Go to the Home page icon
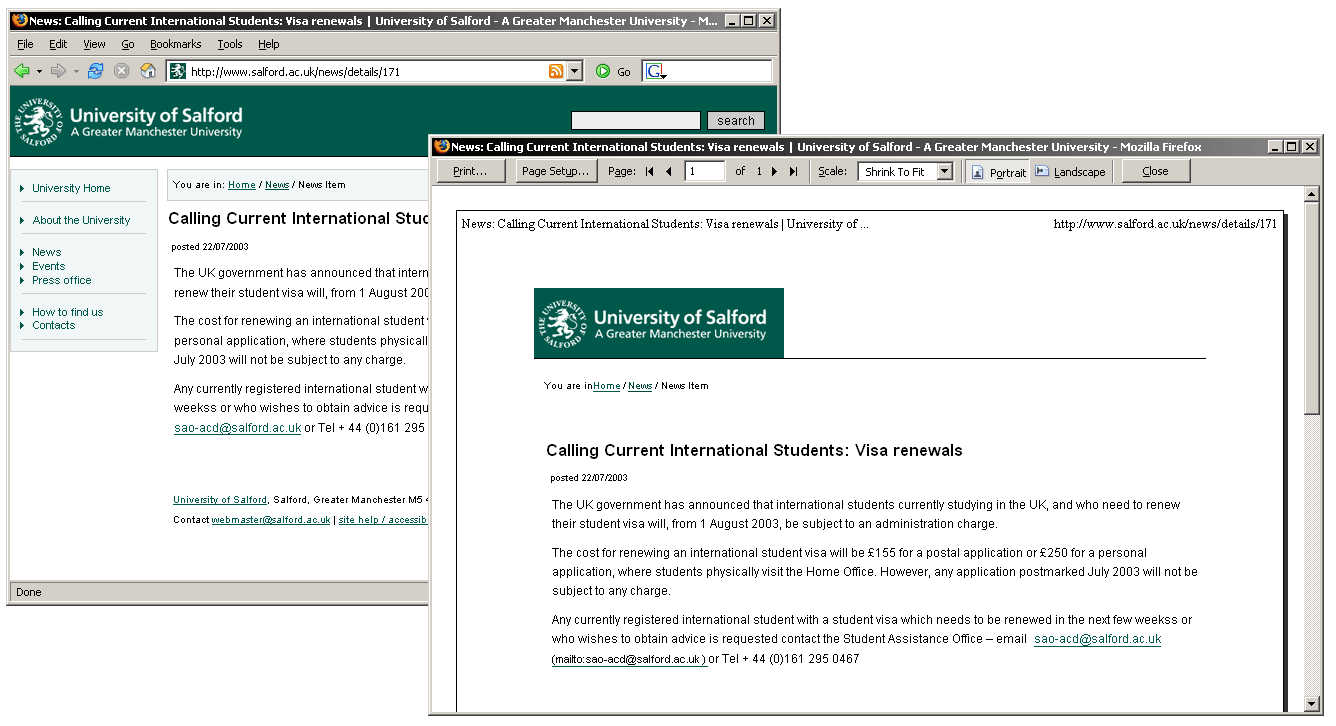The height and width of the screenshot is (726, 1336). pyautogui.click(x=148, y=71)
